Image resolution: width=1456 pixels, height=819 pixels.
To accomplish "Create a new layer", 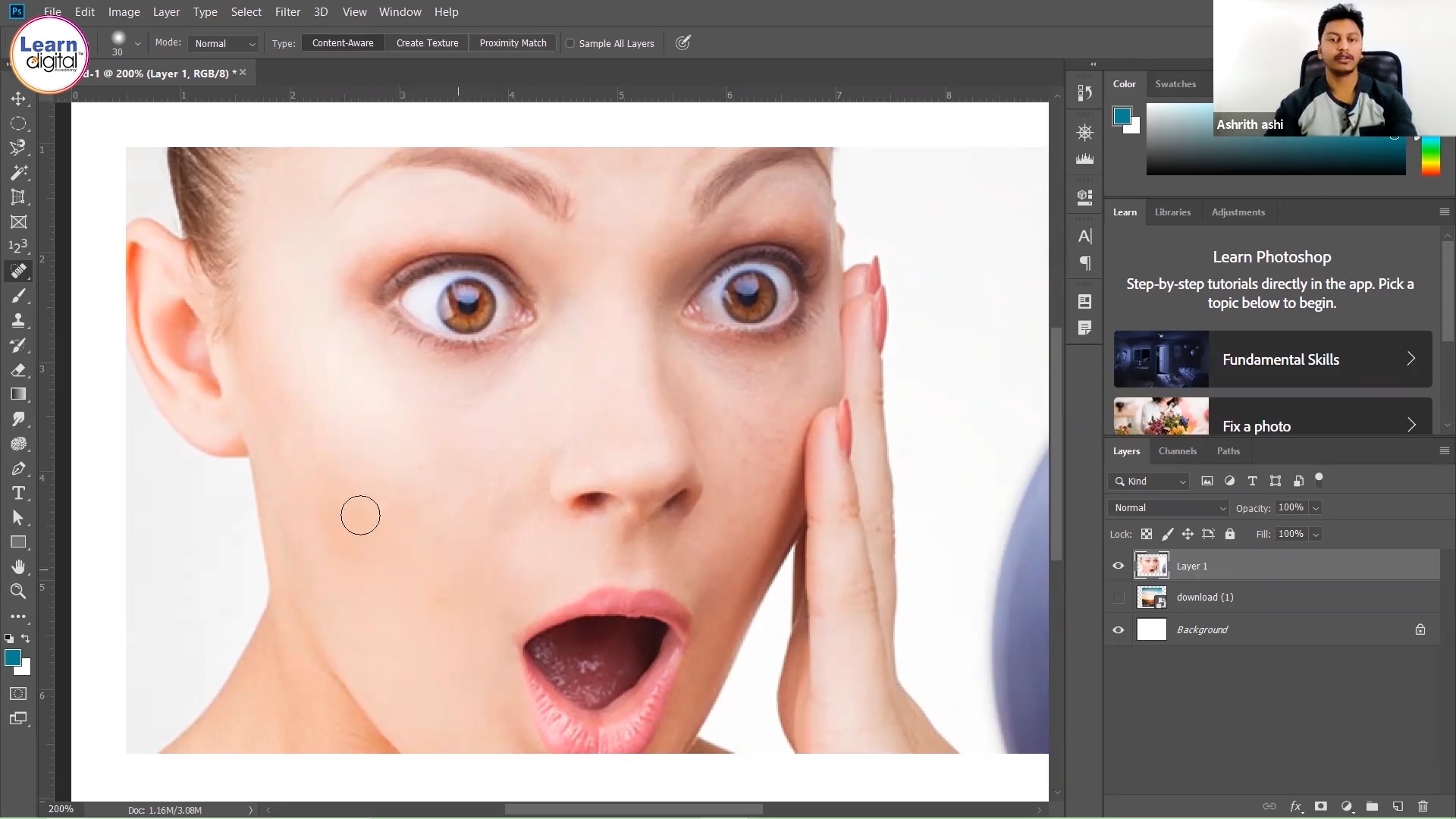I will 1398,806.
